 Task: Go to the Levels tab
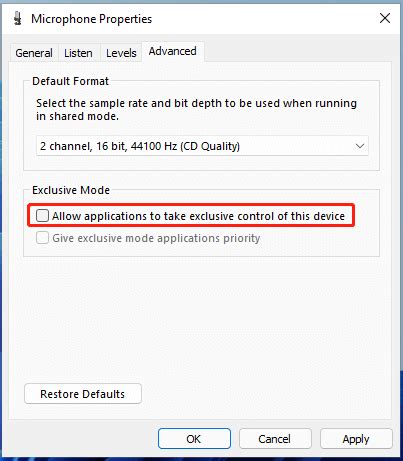[121, 53]
